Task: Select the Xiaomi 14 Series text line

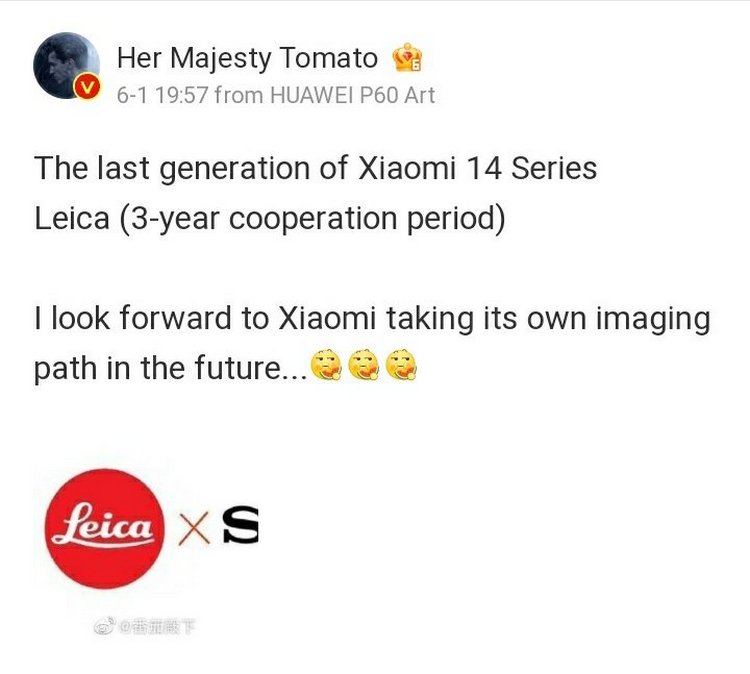Action: click(316, 168)
